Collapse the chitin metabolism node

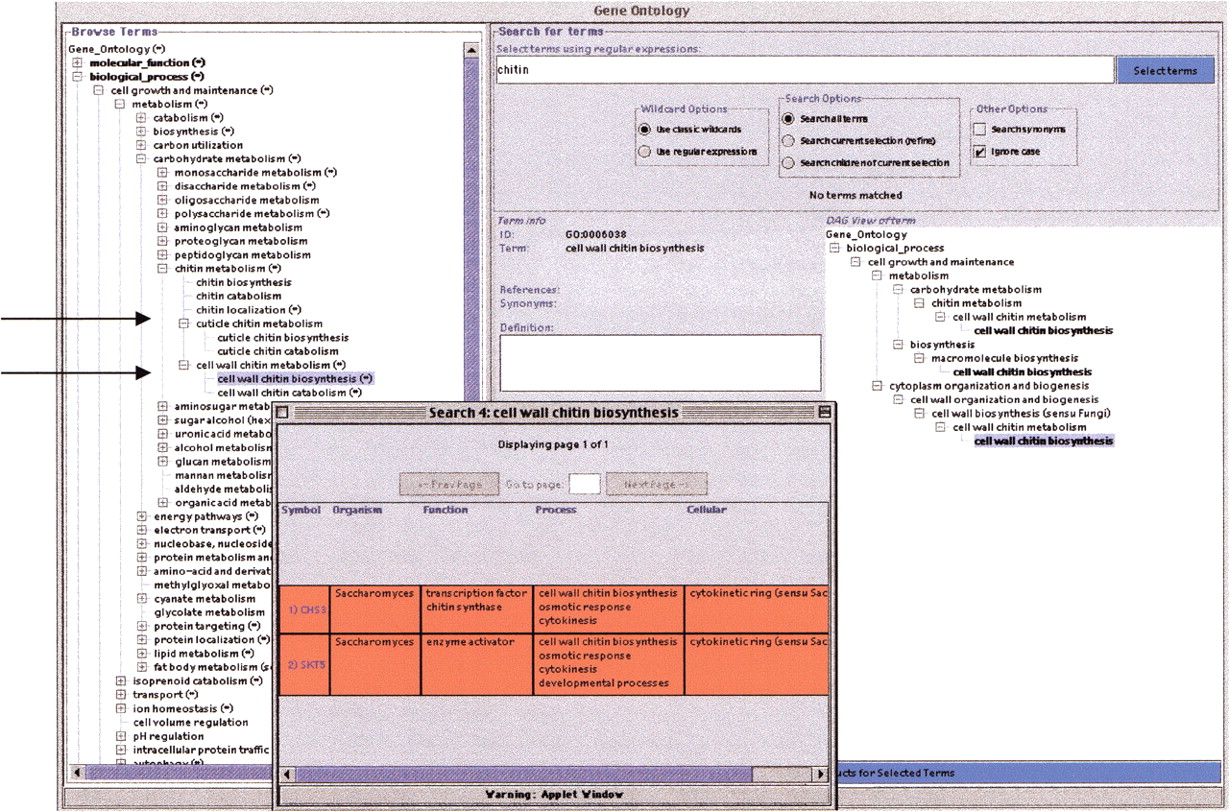(x=163, y=269)
